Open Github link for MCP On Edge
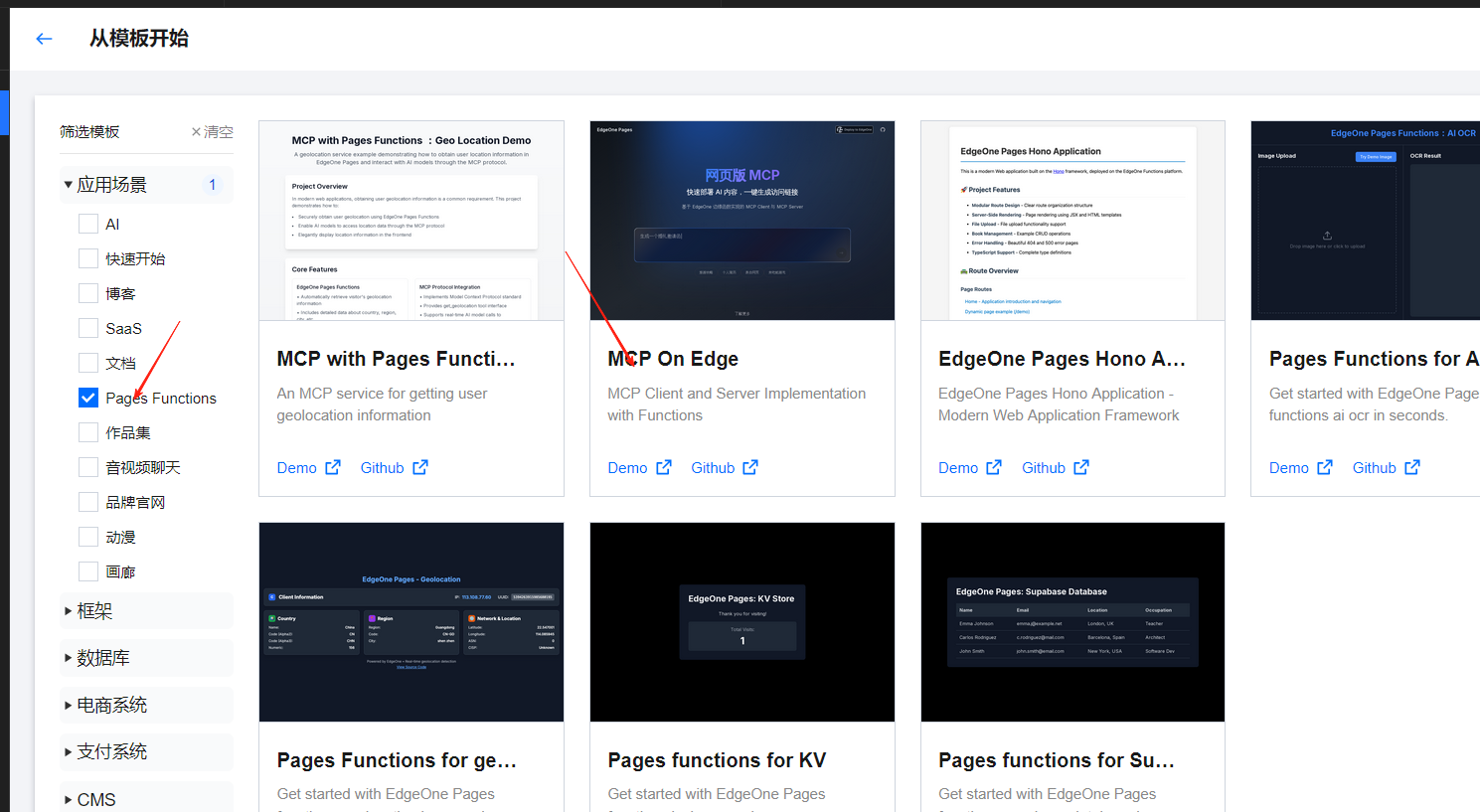The image size is (1480, 812). [713, 468]
